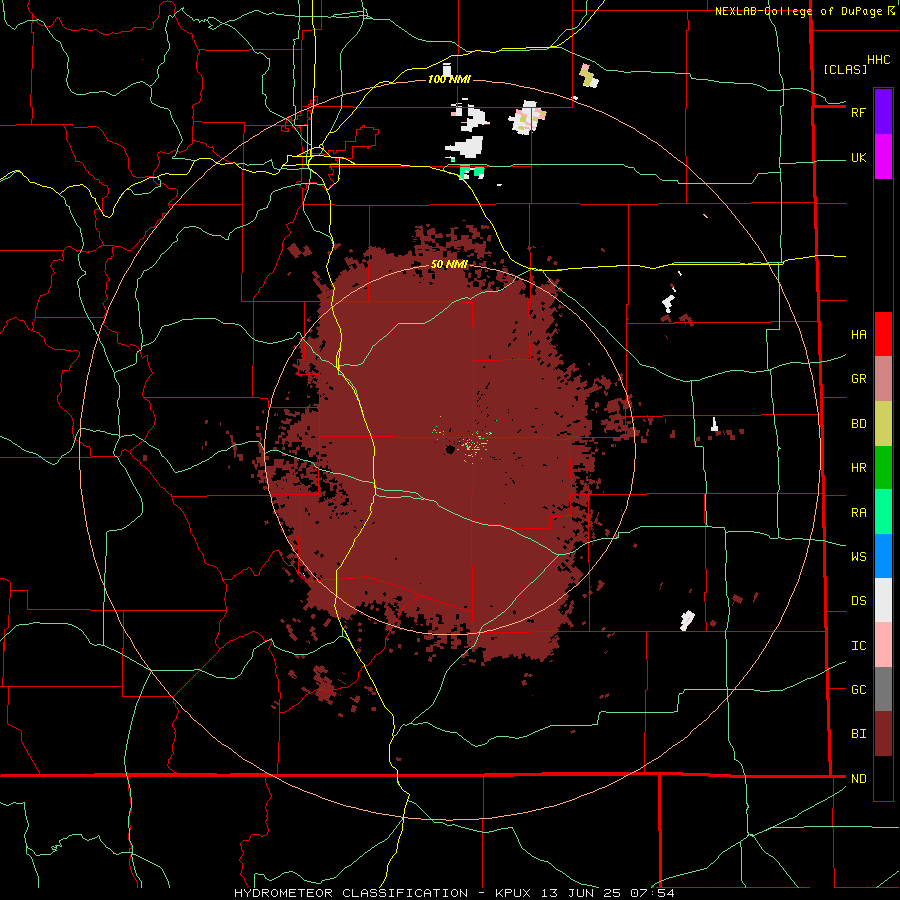Click the DS legend label

[858, 601]
